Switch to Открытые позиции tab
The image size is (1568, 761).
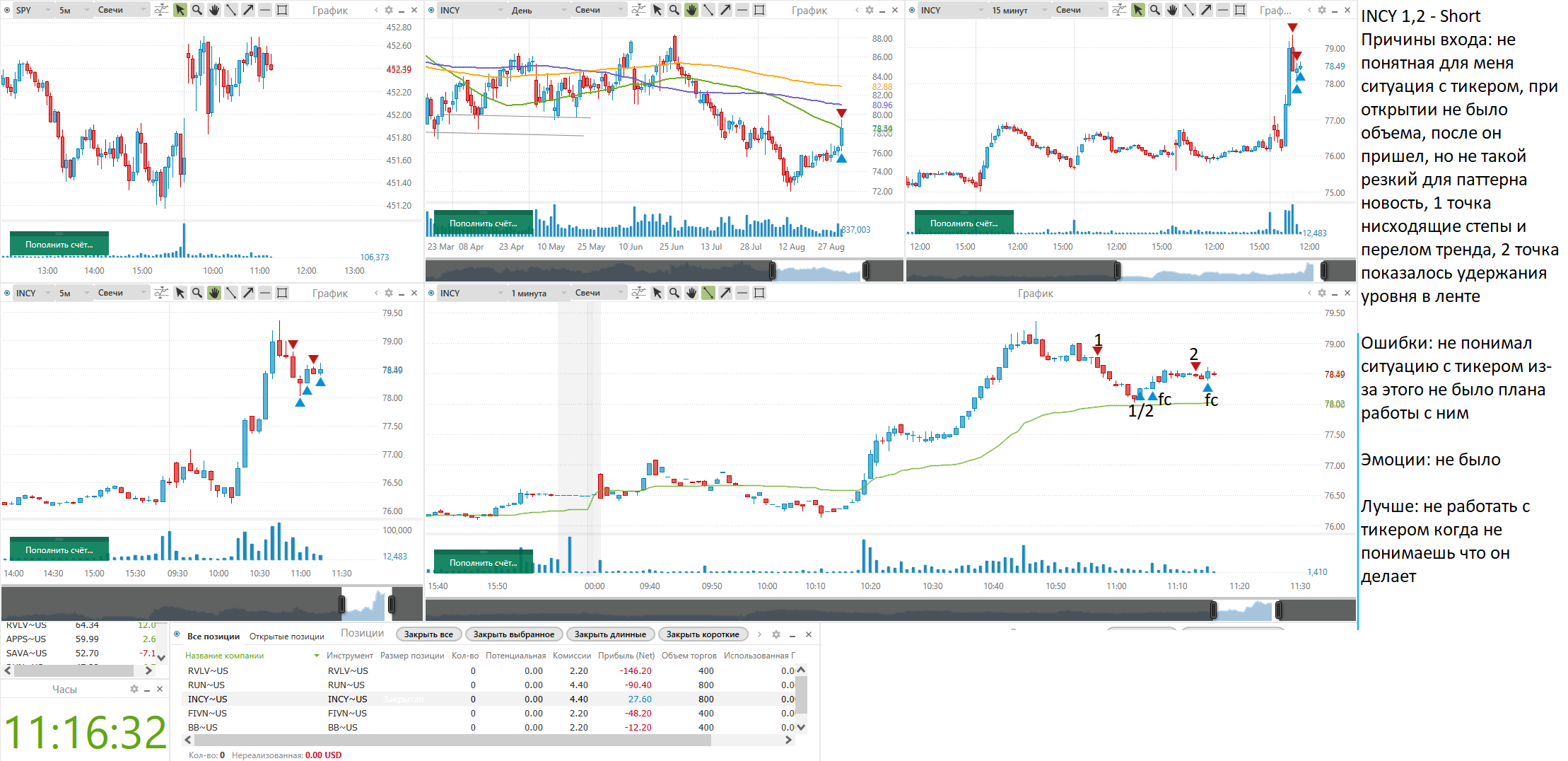tap(287, 637)
